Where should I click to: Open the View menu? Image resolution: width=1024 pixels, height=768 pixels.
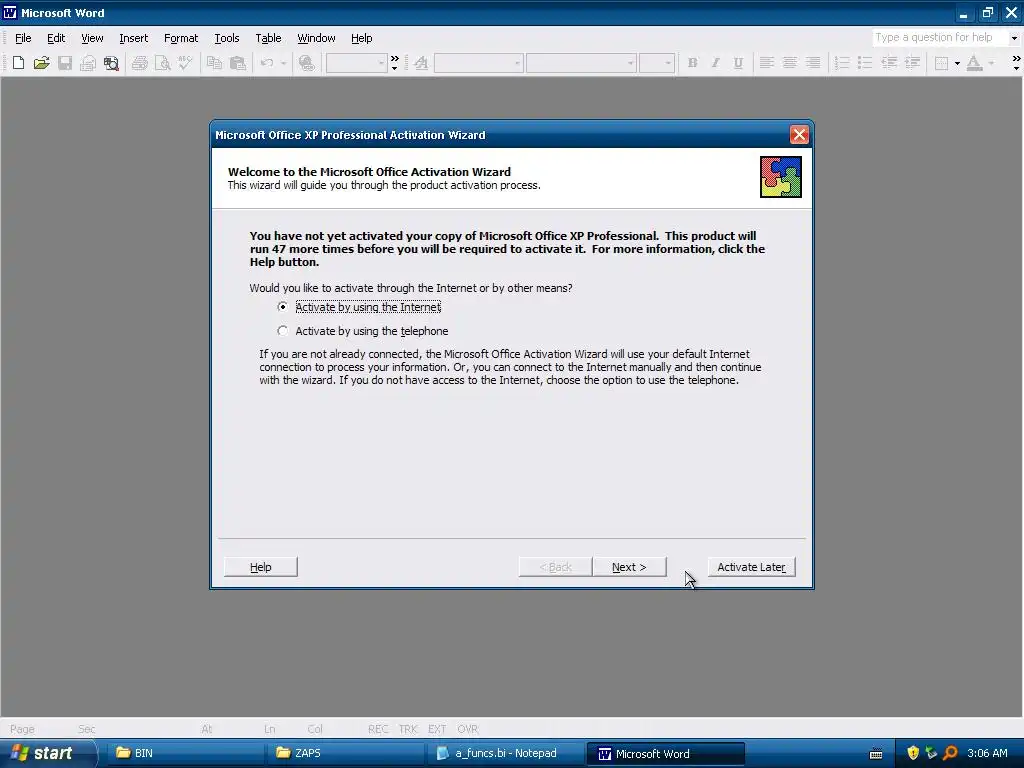[x=92, y=38]
